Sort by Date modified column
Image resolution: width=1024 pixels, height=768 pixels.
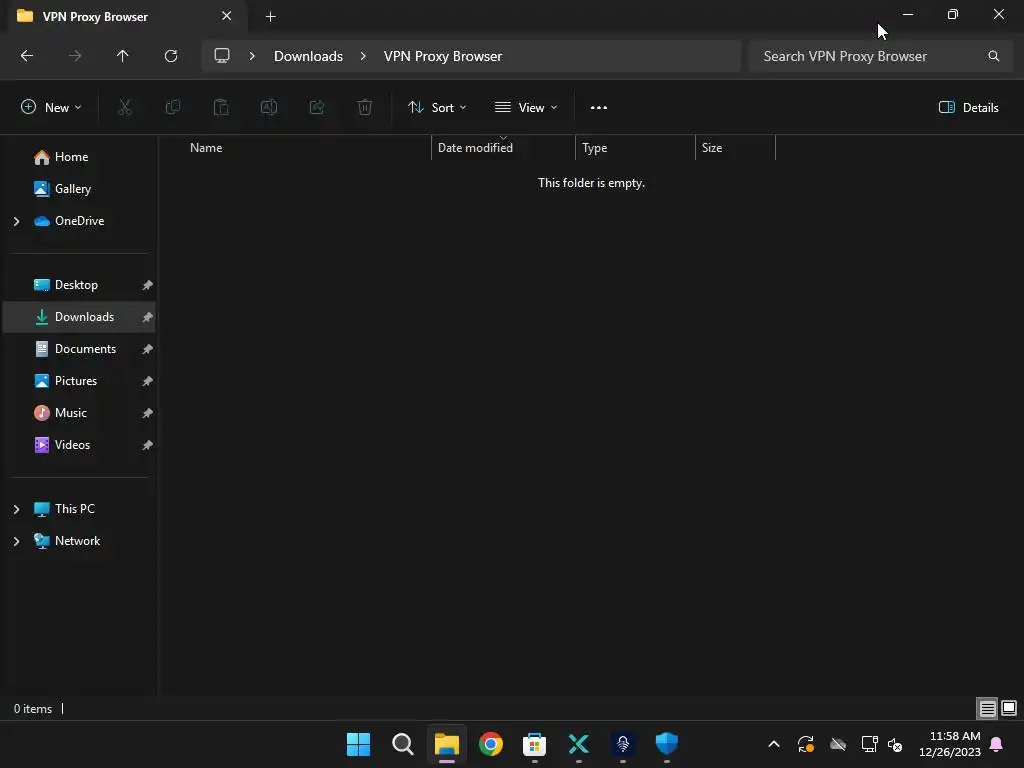[x=503, y=148]
